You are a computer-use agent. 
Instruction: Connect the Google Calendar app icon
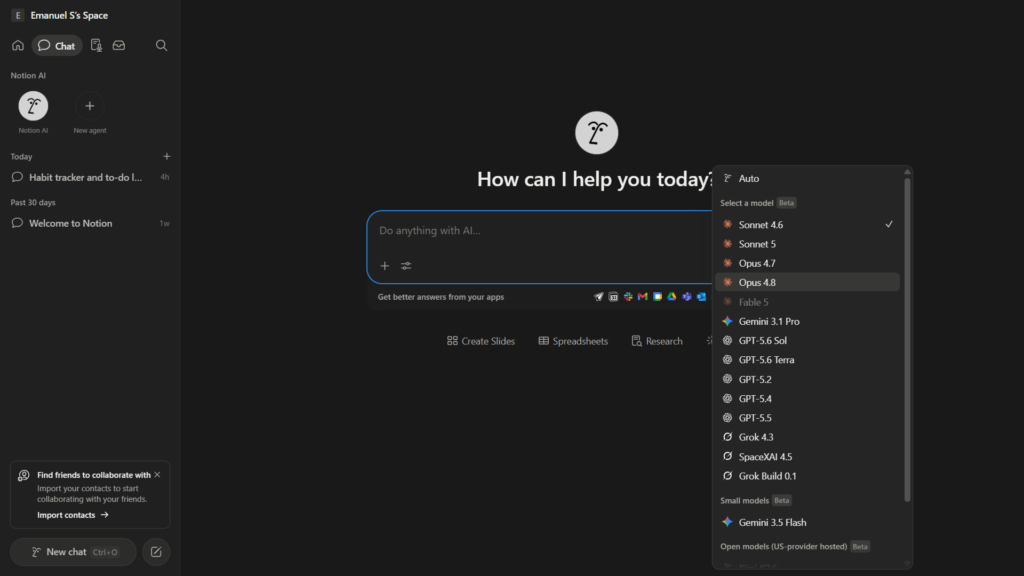coord(658,296)
